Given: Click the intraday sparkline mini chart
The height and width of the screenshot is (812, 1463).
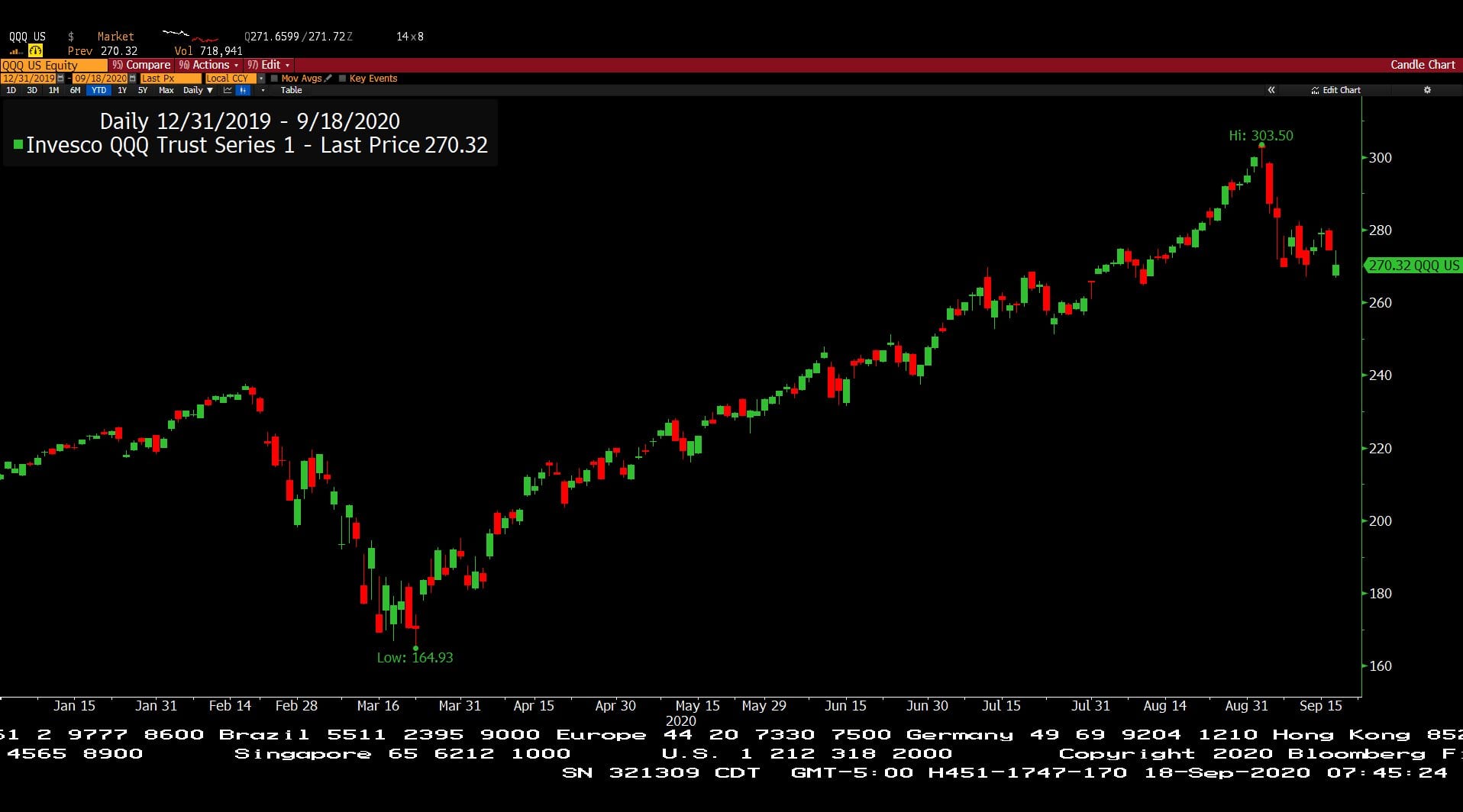Looking at the screenshot, I should (190, 36).
